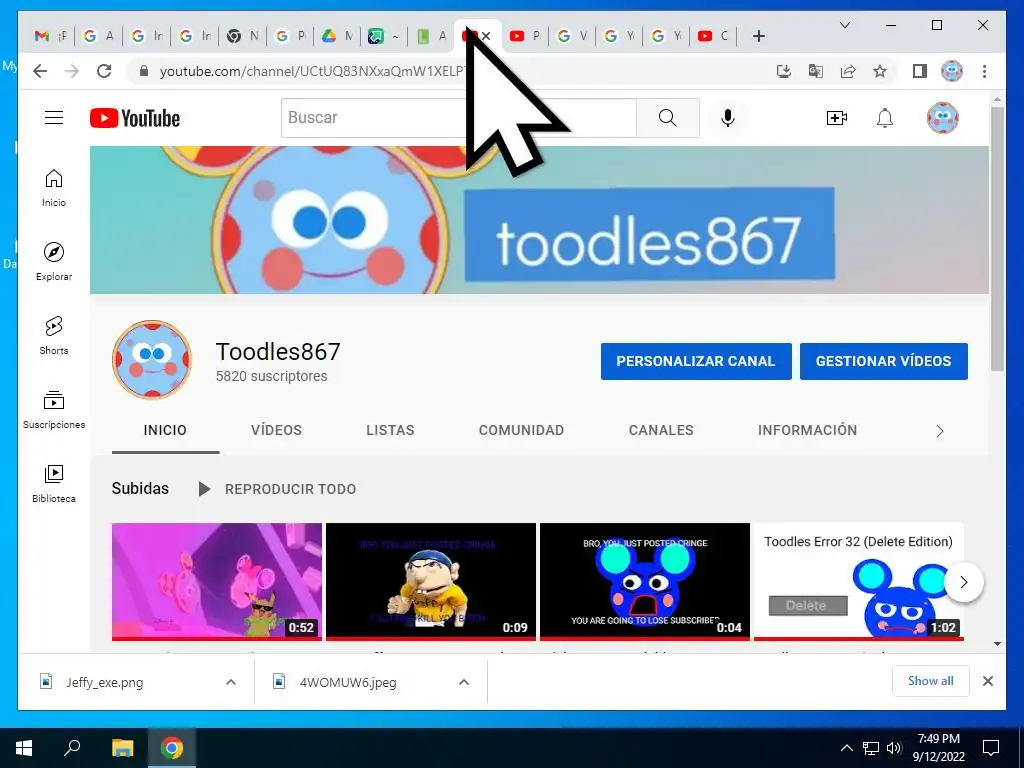Click REPRODUCIR TODO
1024x768 pixels.
[x=278, y=489]
